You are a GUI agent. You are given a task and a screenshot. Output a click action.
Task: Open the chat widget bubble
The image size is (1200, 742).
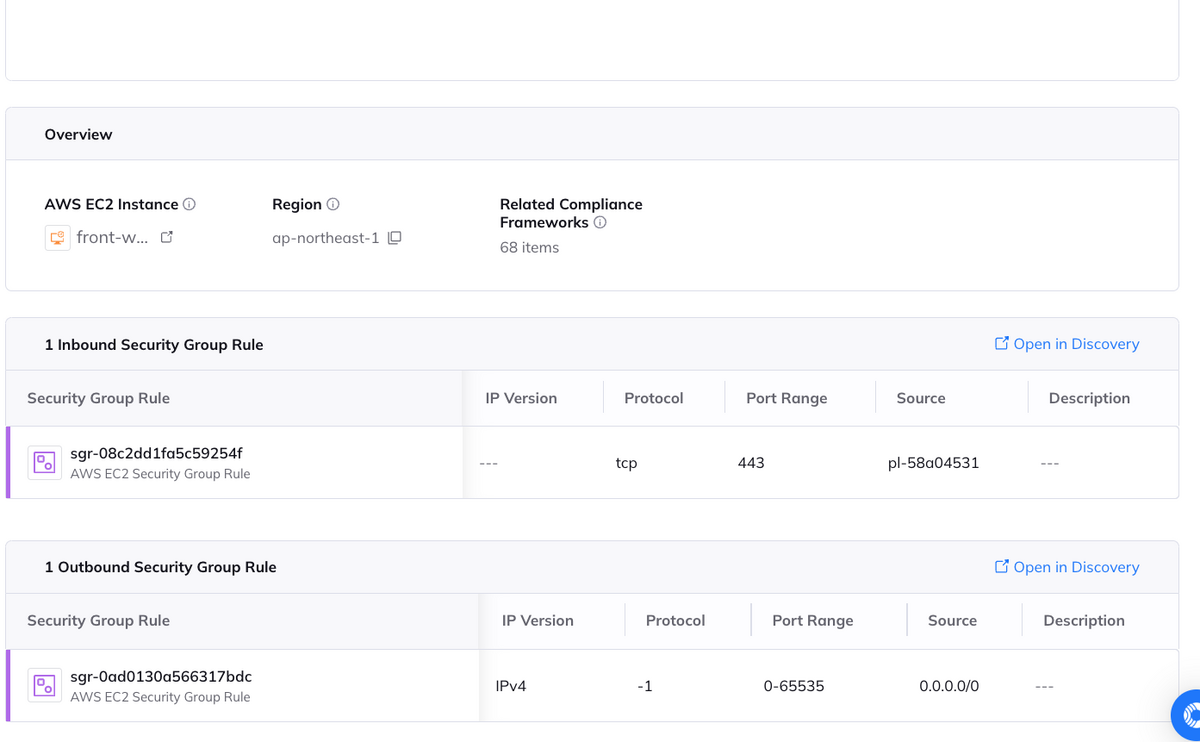[1188, 715]
